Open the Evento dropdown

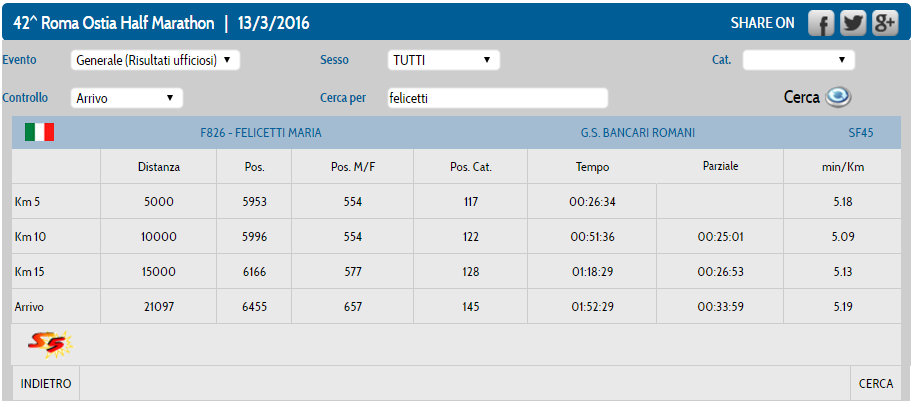[x=156, y=60]
